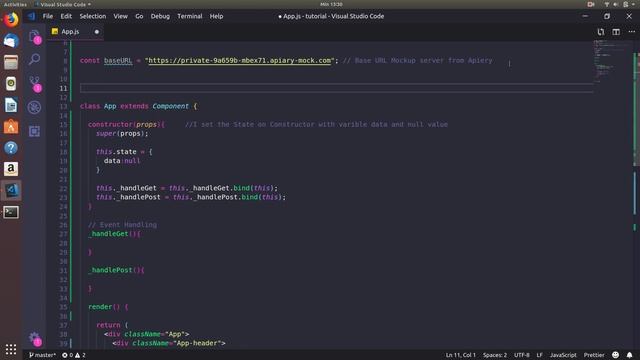
Task: Open the feedback smiley in status bar
Action: click(x=616, y=355)
